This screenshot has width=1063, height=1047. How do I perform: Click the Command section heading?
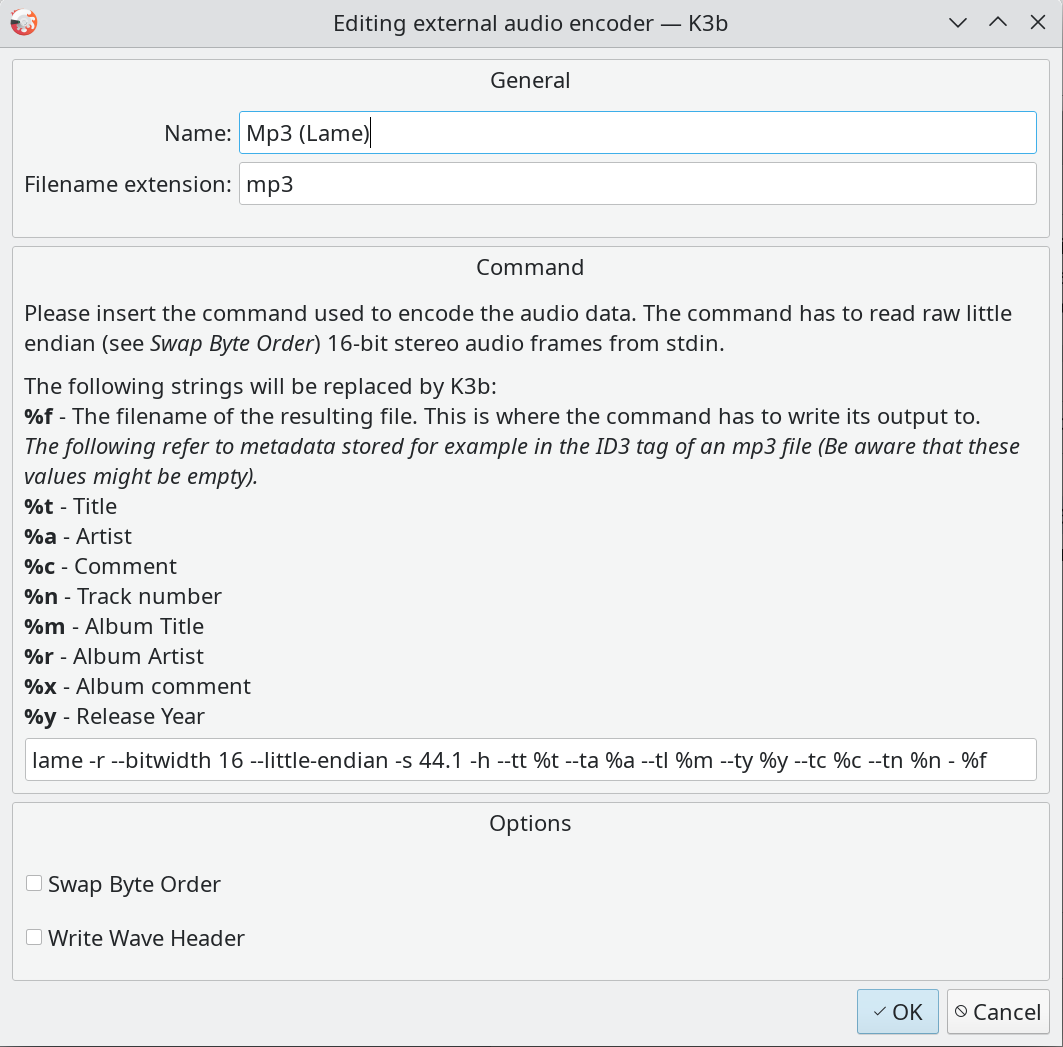[530, 268]
